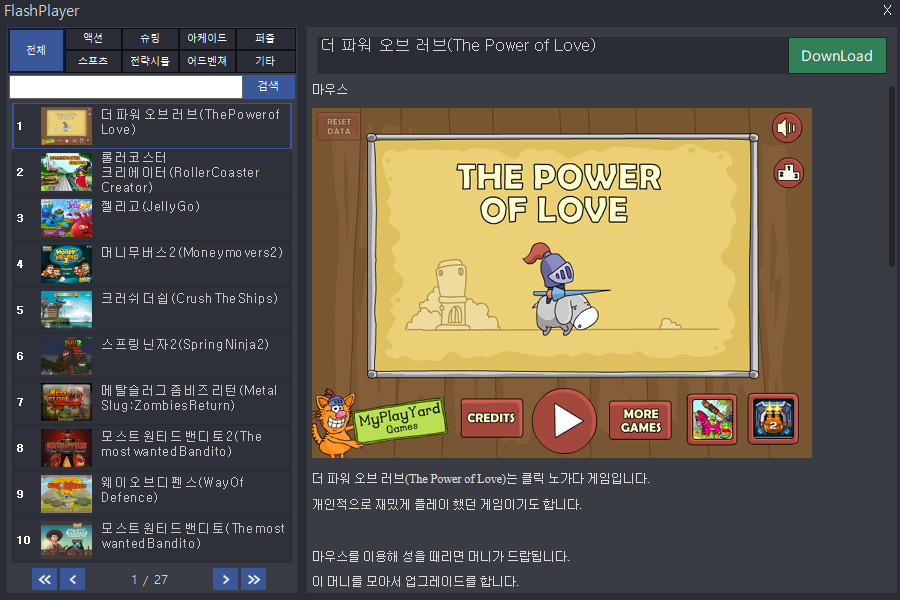This screenshot has height=600, width=900.
Task: Click the 검색 search button
Action: pyautogui.click(x=268, y=87)
